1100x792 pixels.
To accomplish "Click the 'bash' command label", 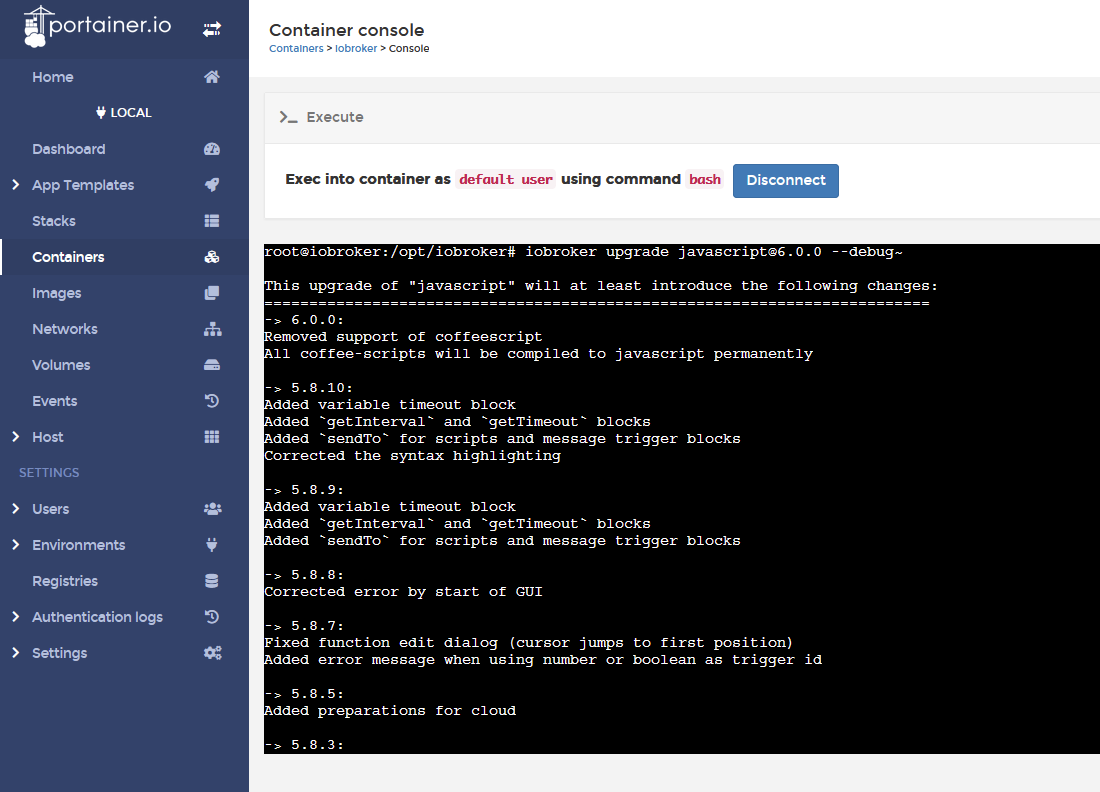I will [705, 180].
